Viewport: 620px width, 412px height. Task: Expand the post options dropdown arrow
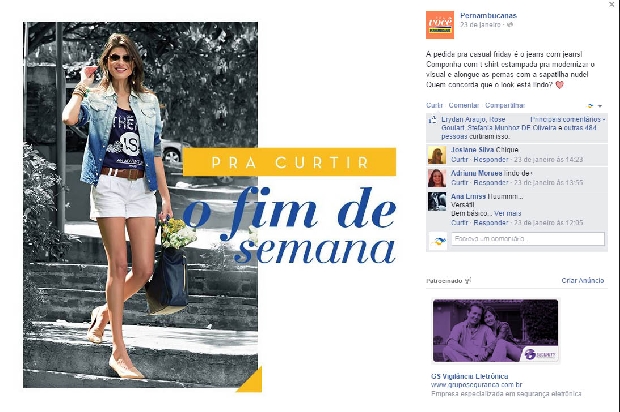tap(600, 106)
